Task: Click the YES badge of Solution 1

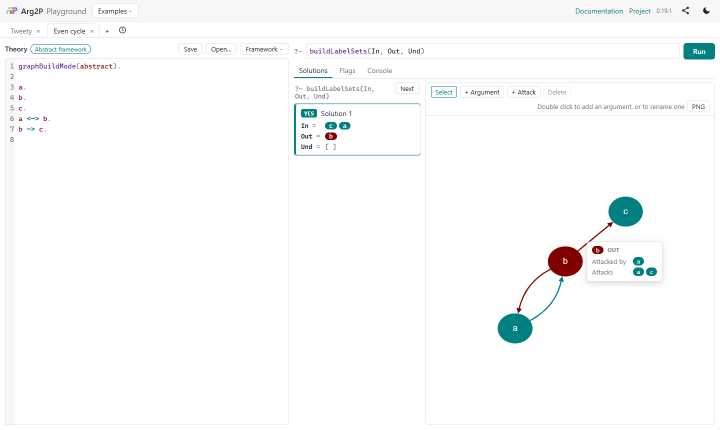Action: (309, 113)
